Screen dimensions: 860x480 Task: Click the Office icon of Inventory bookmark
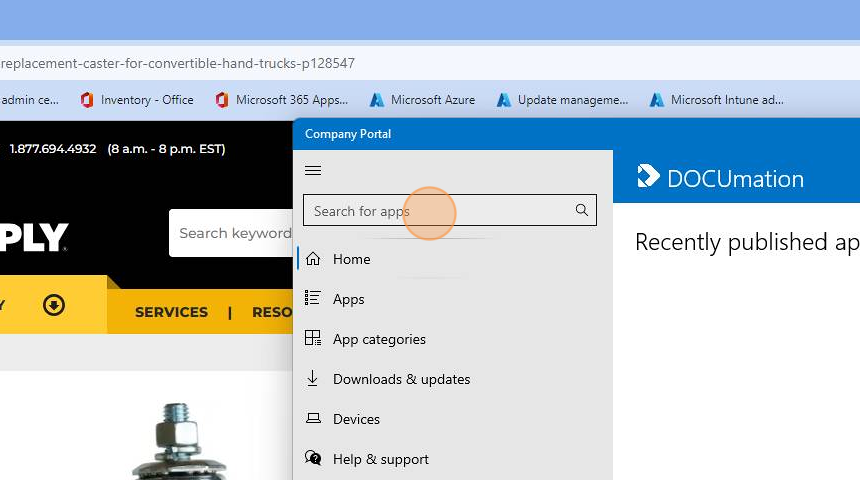pyautogui.click(x=87, y=100)
